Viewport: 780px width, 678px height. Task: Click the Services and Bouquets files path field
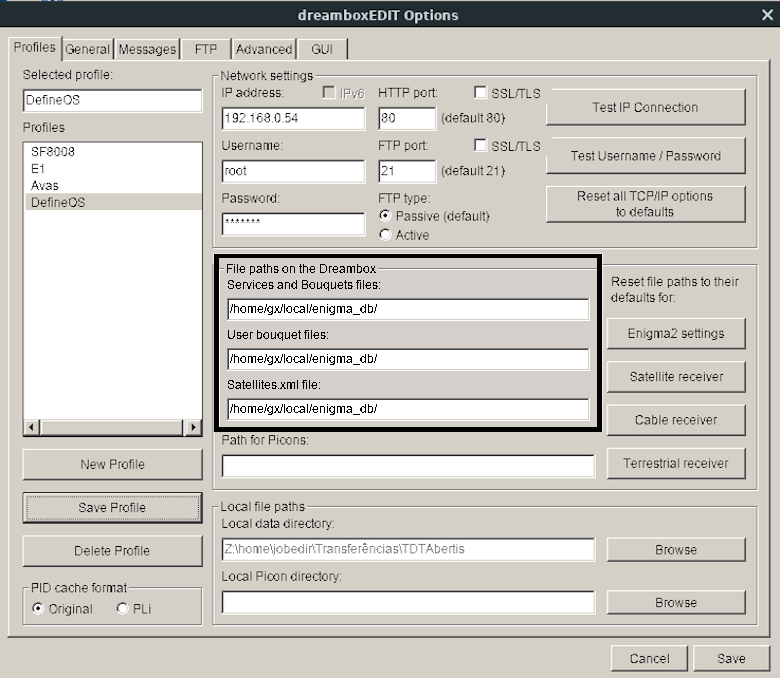(408, 309)
